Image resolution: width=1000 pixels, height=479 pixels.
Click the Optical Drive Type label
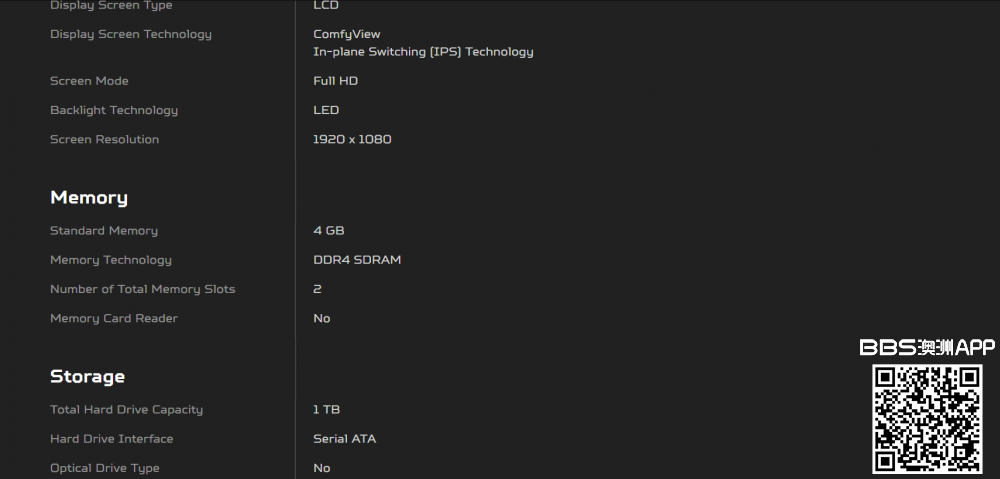[x=105, y=468]
